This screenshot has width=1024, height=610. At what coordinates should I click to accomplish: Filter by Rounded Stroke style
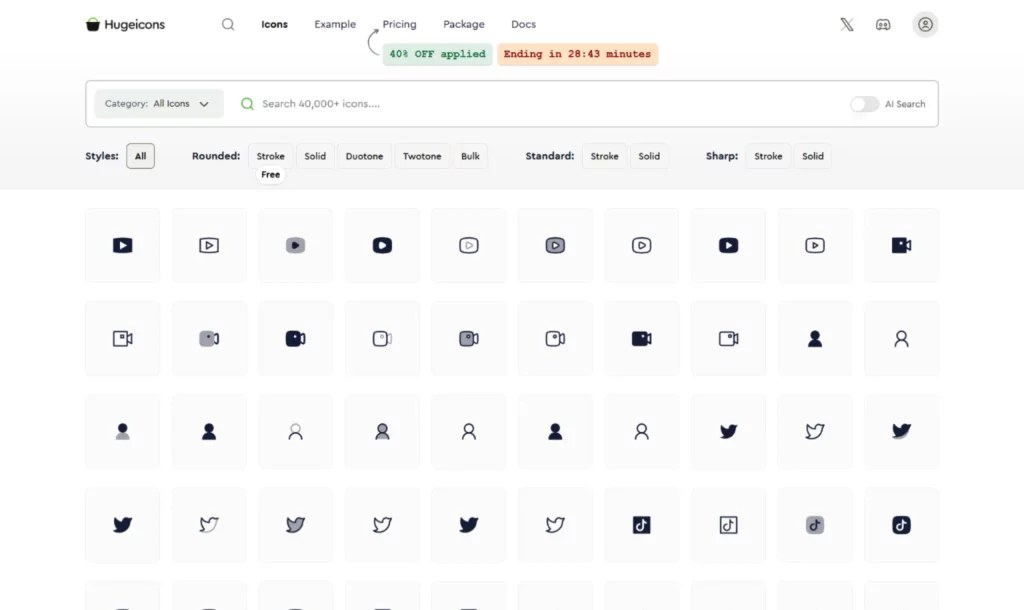coord(270,156)
